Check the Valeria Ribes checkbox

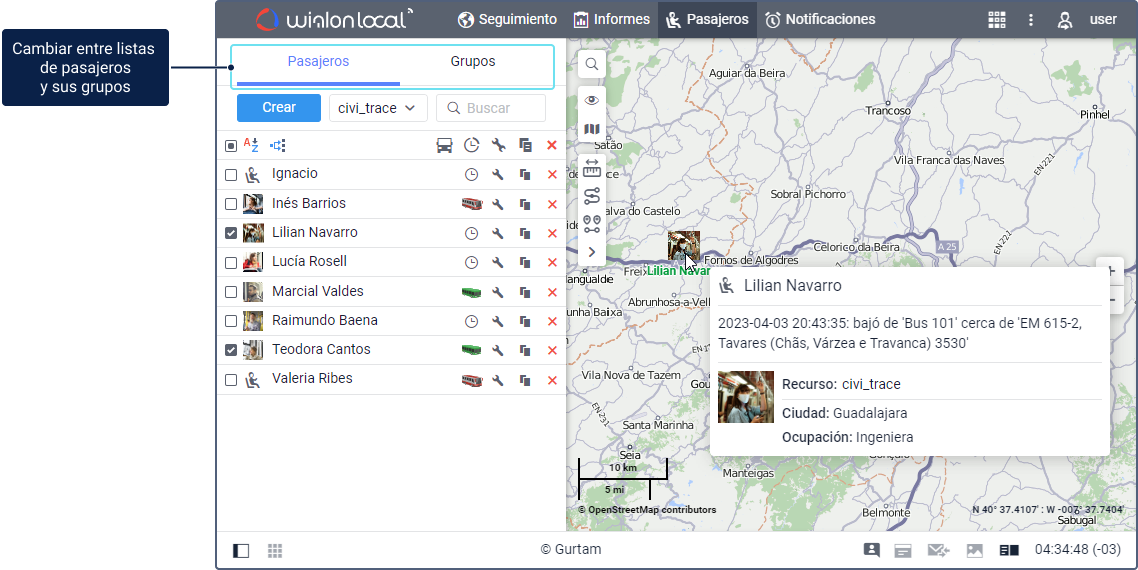click(x=231, y=380)
